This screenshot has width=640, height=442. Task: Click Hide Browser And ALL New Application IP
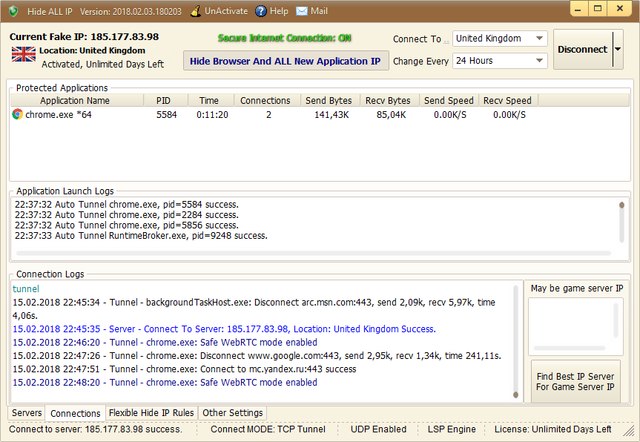[x=286, y=60]
